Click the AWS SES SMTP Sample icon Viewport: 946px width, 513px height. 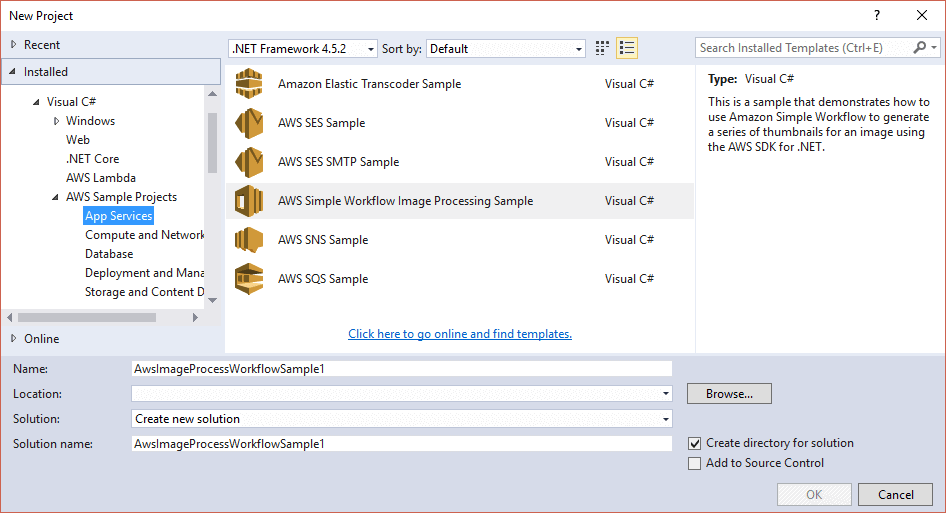coord(249,162)
